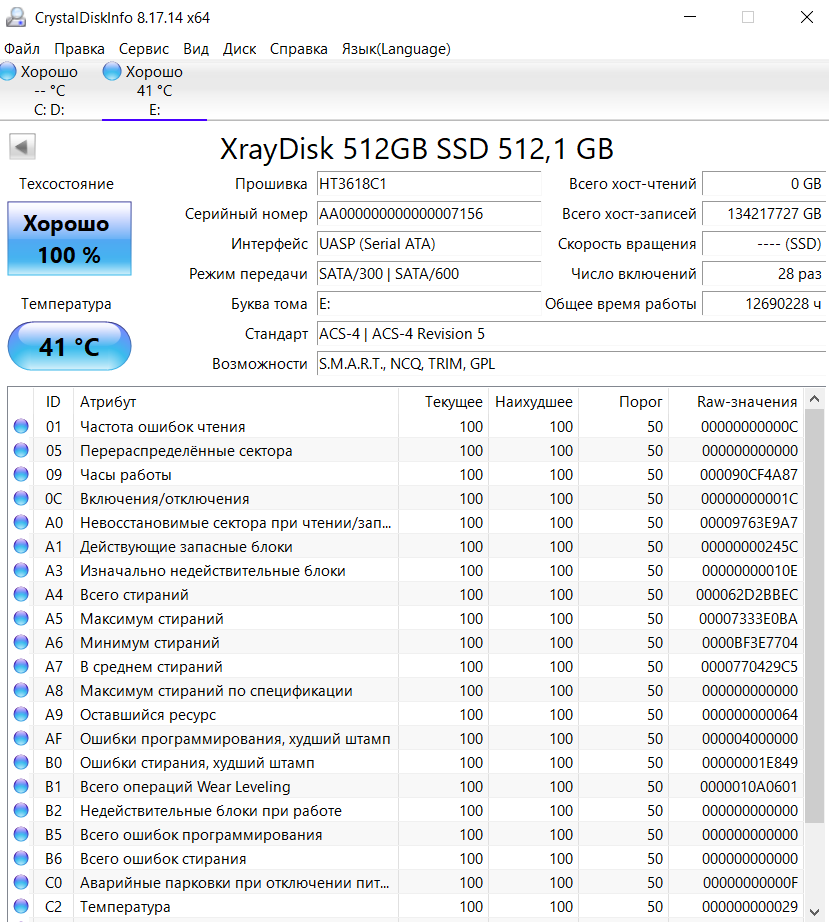The image size is (829, 922).
Task: Click the ID column header
Action: (x=54, y=402)
